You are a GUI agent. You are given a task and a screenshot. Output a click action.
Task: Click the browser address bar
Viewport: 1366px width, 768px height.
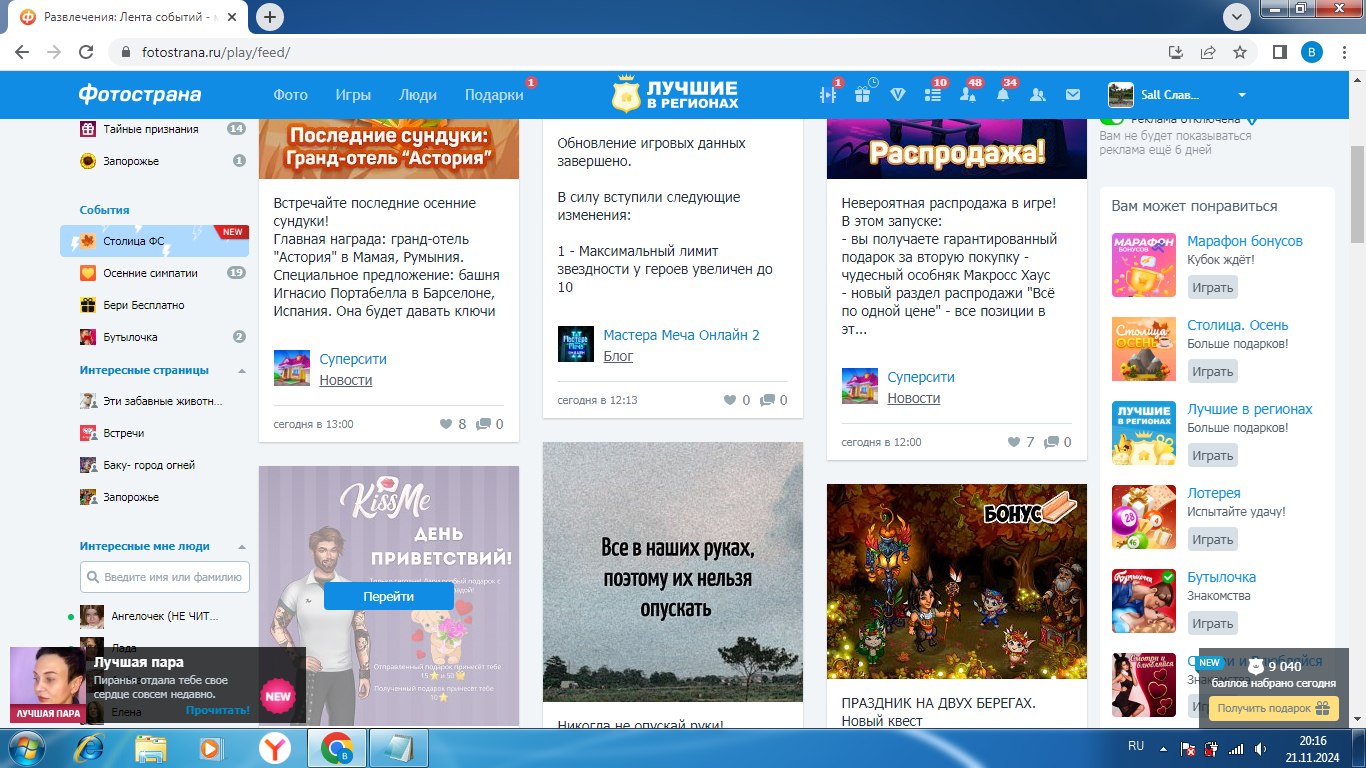(x=640, y=52)
